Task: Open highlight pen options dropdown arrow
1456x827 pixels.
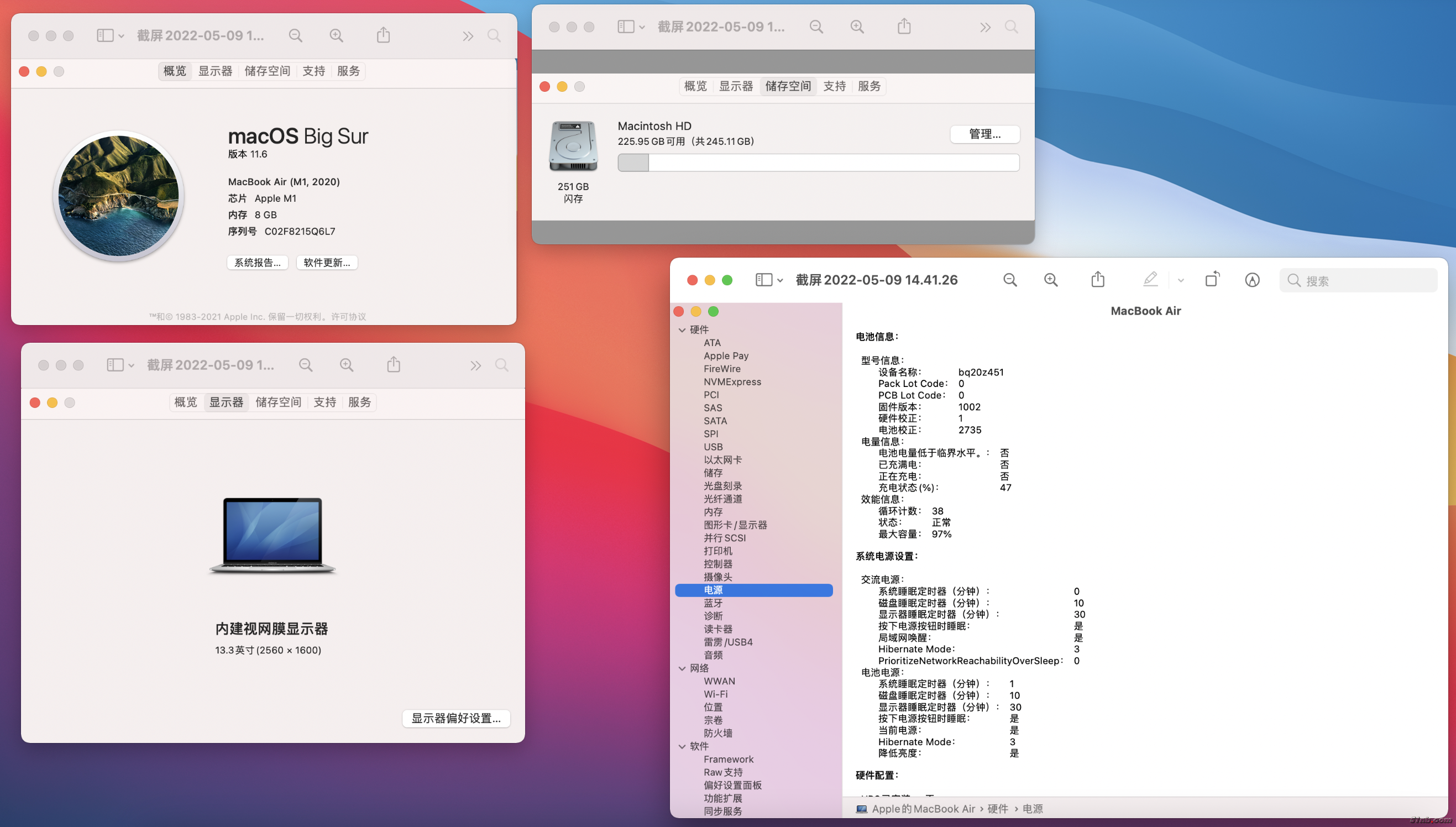Action: [1181, 280]
